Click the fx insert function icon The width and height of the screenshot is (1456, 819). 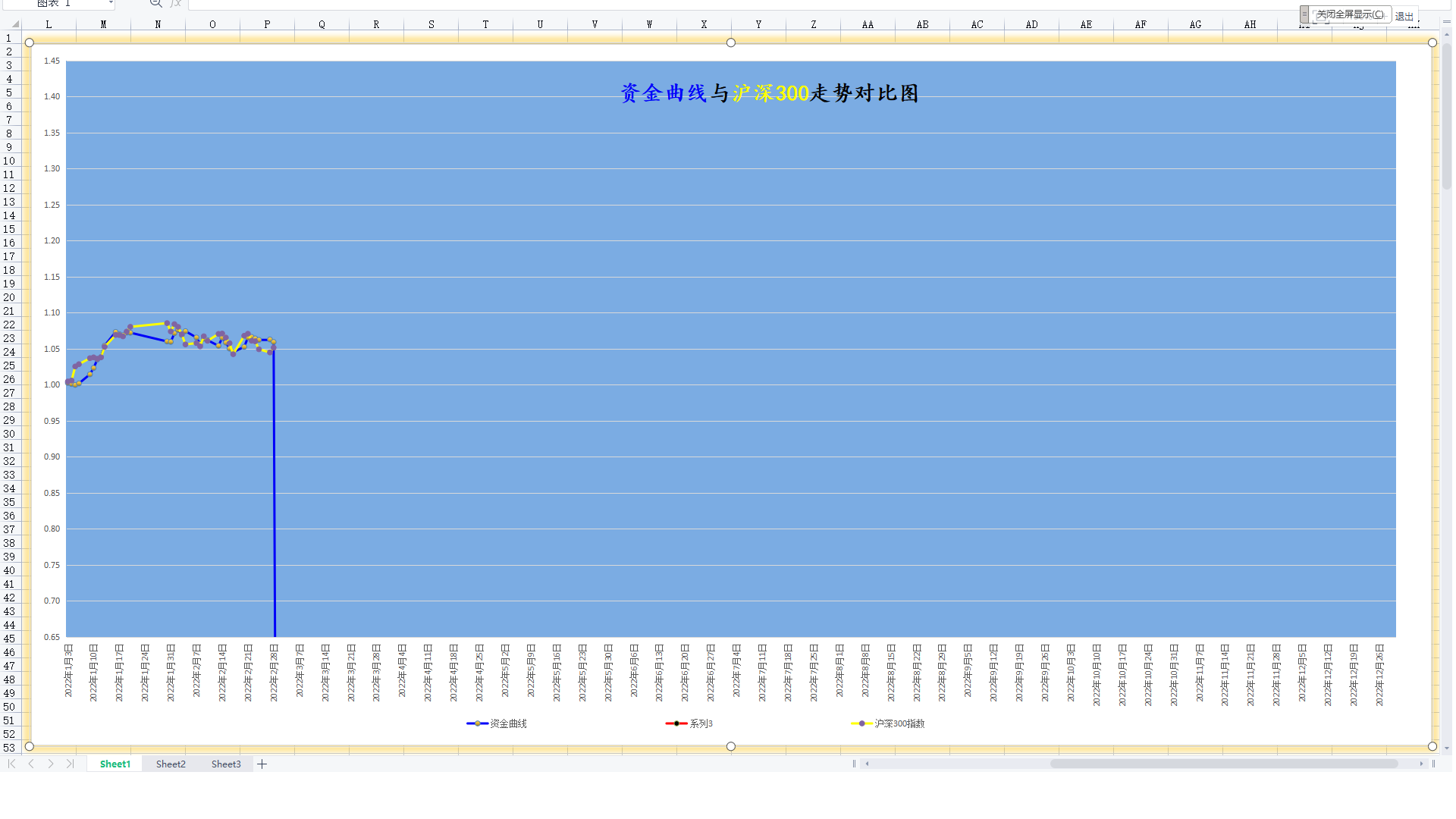tap(176, 3)
